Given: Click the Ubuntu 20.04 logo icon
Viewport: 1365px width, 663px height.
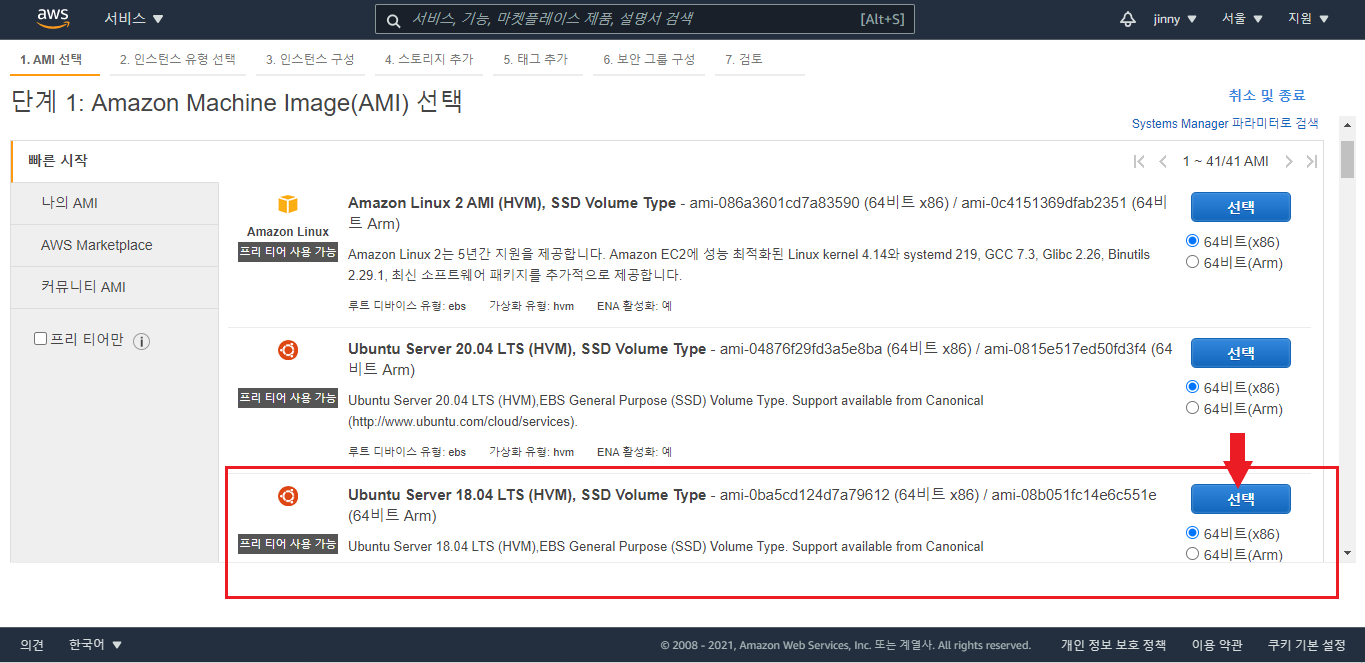Looking at the screenshot, I should click(288, 350).
